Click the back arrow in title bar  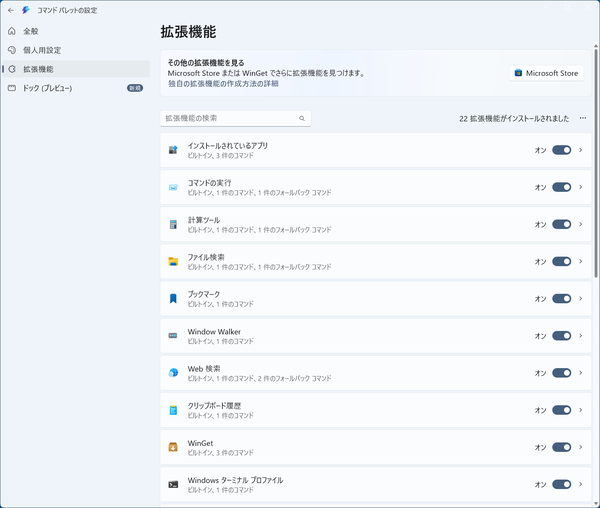pos(11,10)
